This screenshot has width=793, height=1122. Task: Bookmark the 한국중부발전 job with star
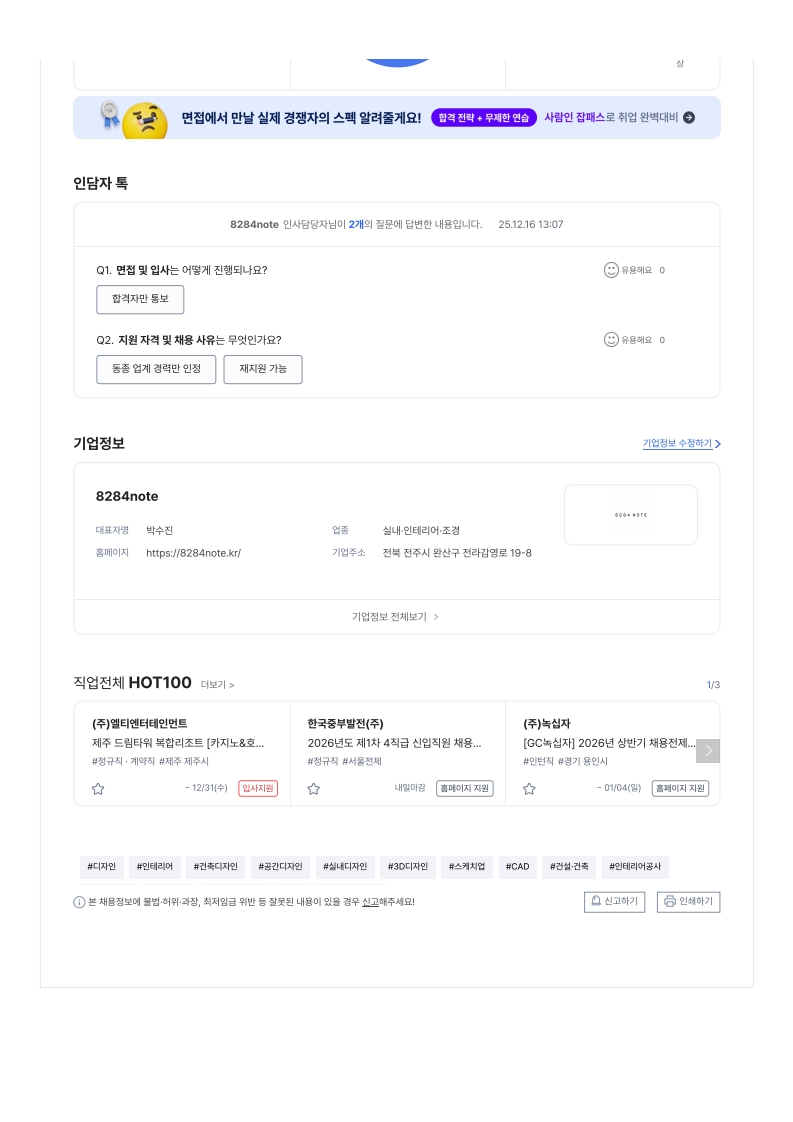(x=314, y=789)
